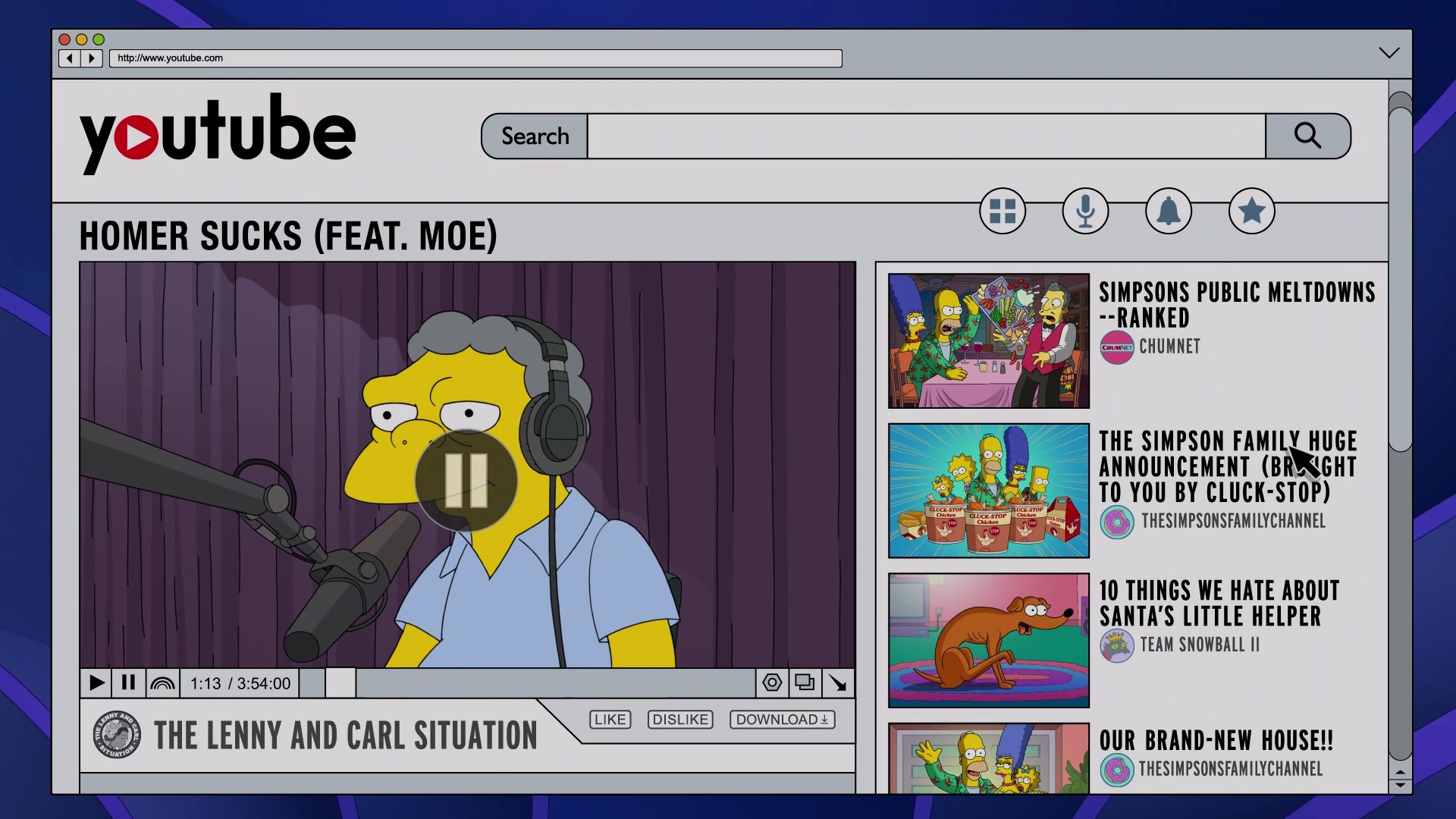Click the Chumnet channel avatar
This screenshot has width=1456, height=819.
coord(1117,347)
